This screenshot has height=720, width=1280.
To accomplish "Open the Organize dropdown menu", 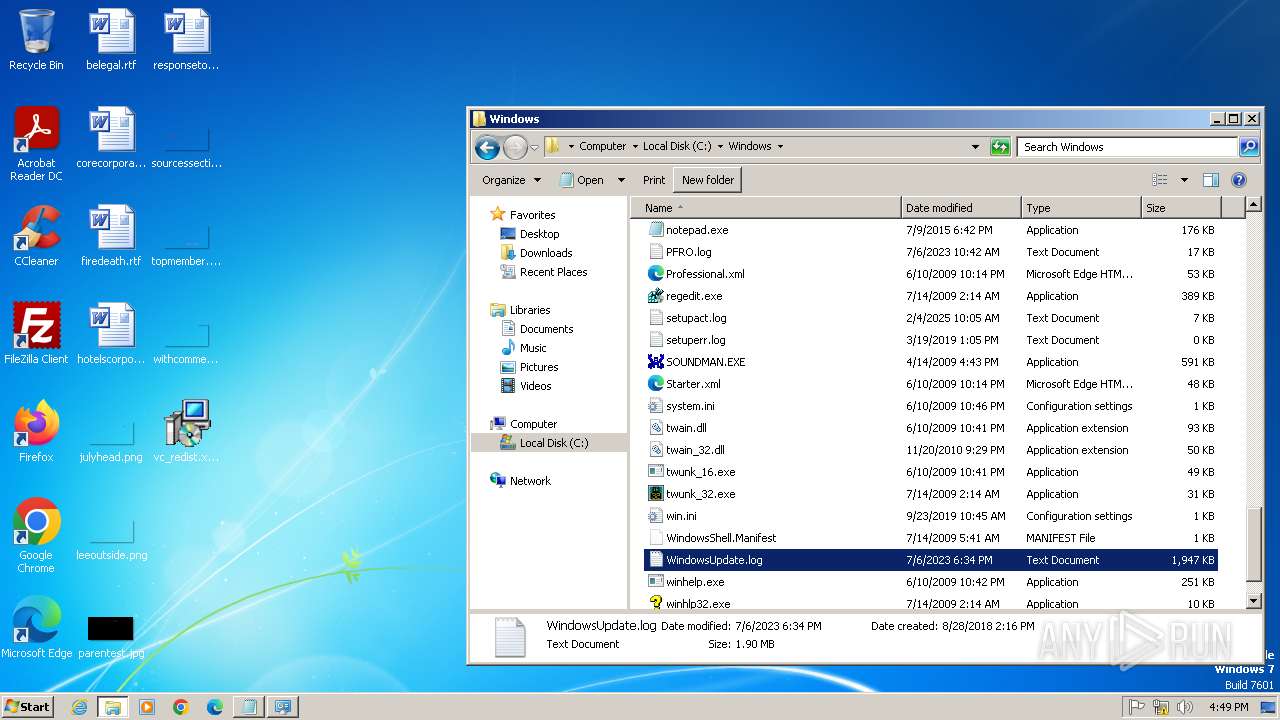I will point(511,180).
